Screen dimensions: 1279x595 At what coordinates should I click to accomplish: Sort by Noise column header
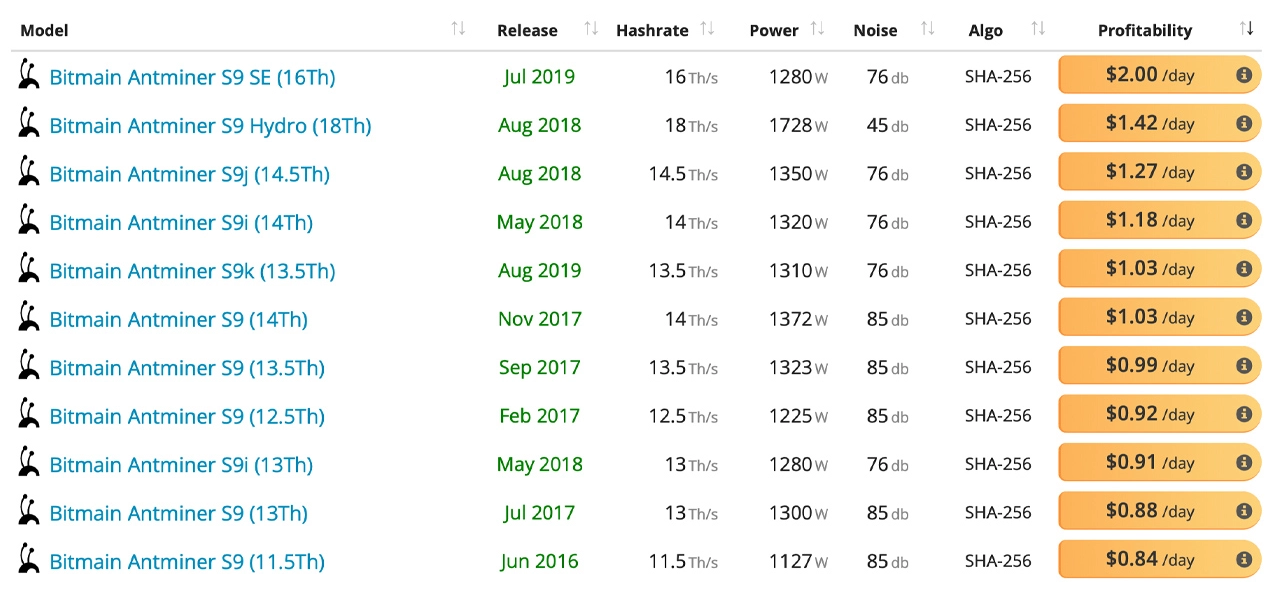coord(875,30)
